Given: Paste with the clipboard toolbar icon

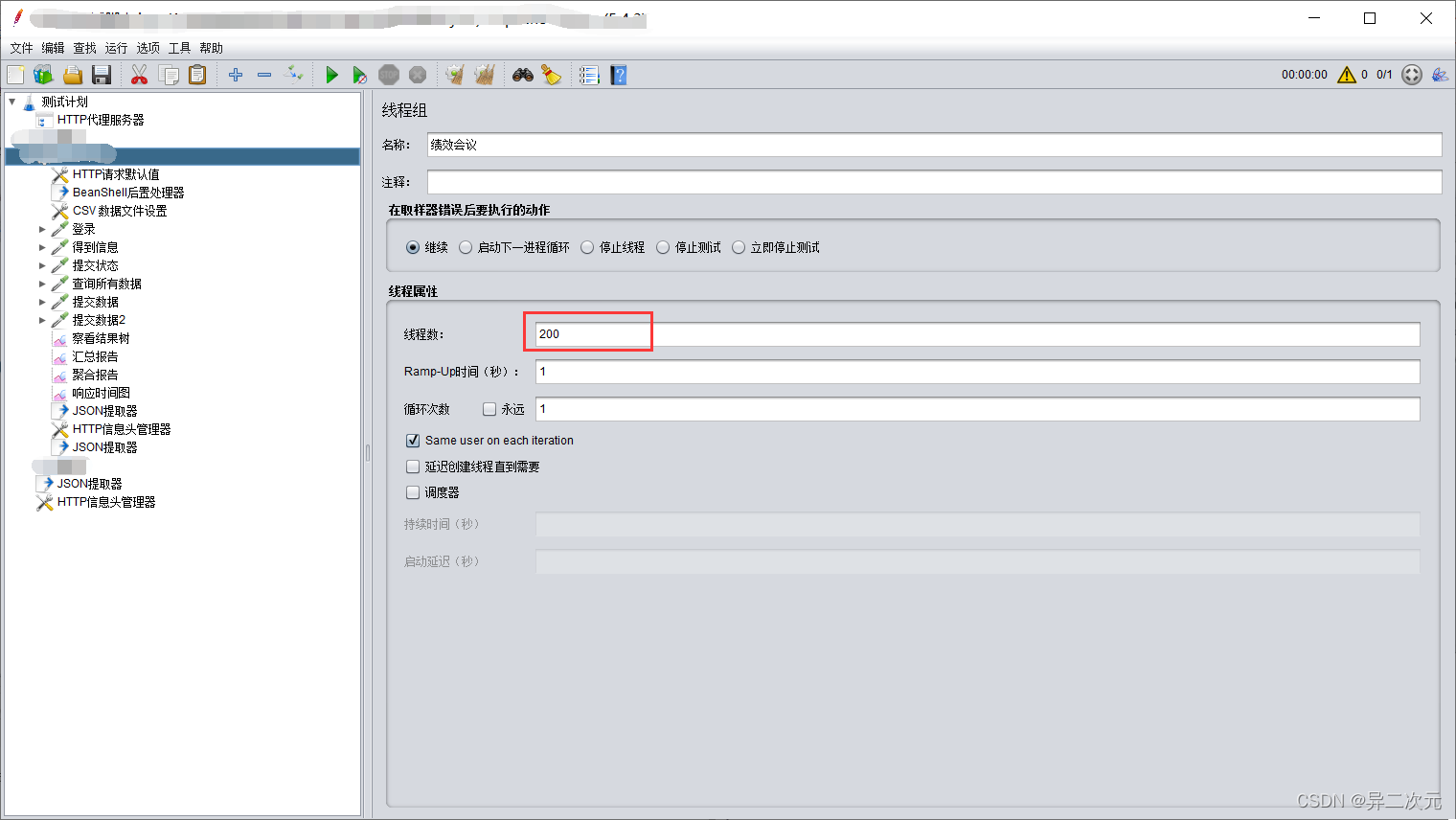Looking at the screenshot, I should click(197, 75).
